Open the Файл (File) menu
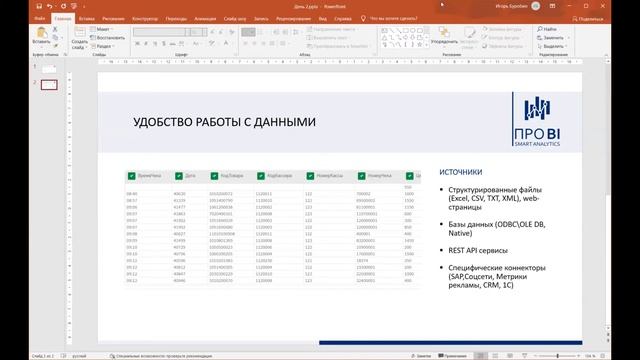 [40, 19]
